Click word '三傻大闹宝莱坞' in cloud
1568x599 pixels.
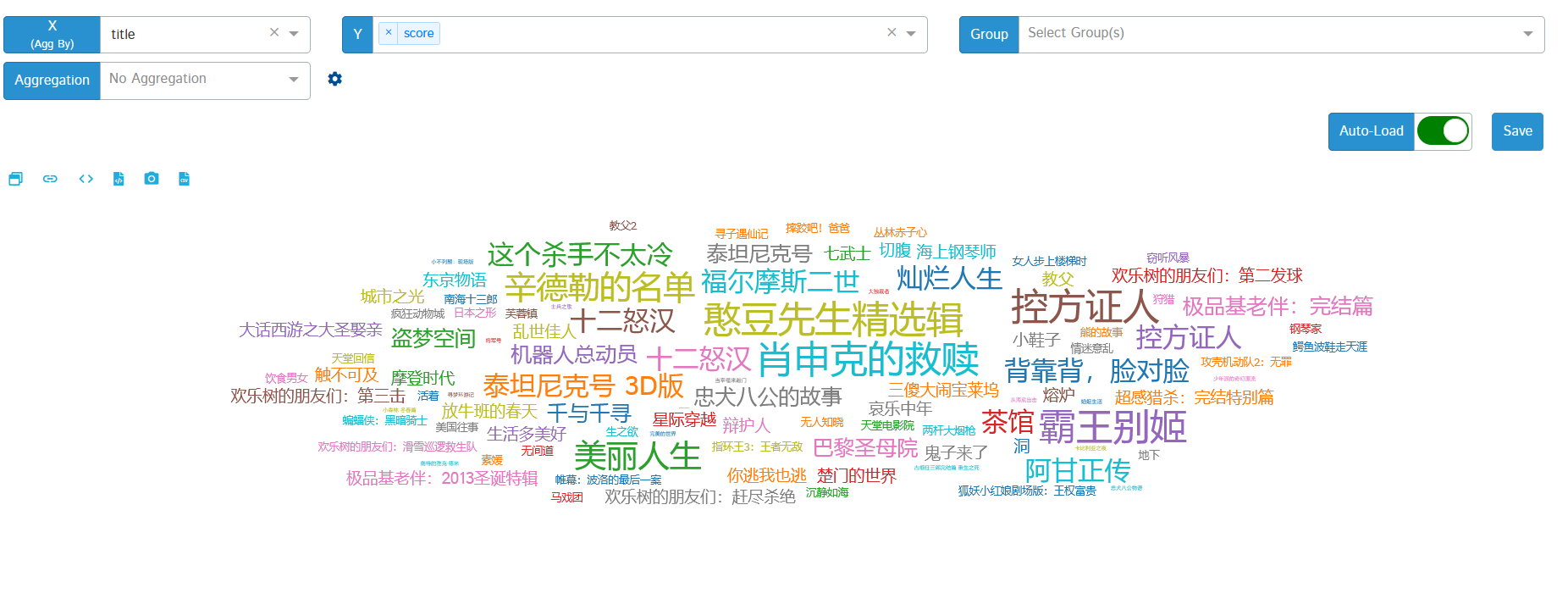943,390
